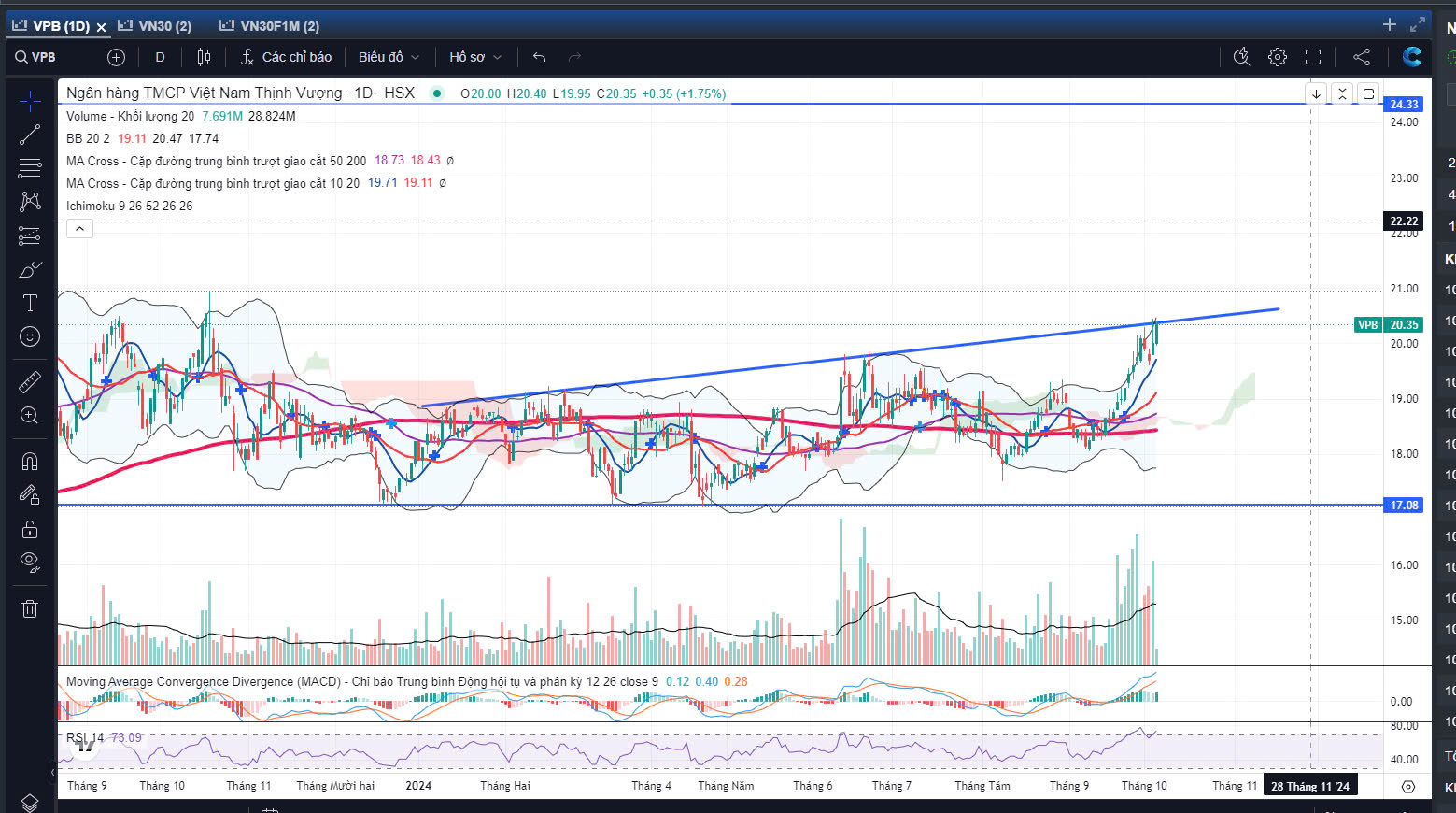The width and height of the screenshot is (1456, 813).
Task: Click the blue C logo icon
Action: [x=1412, y=57]
